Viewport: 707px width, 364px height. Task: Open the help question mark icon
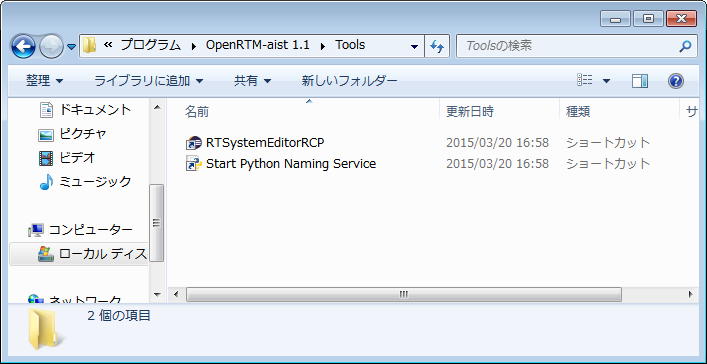675,81
